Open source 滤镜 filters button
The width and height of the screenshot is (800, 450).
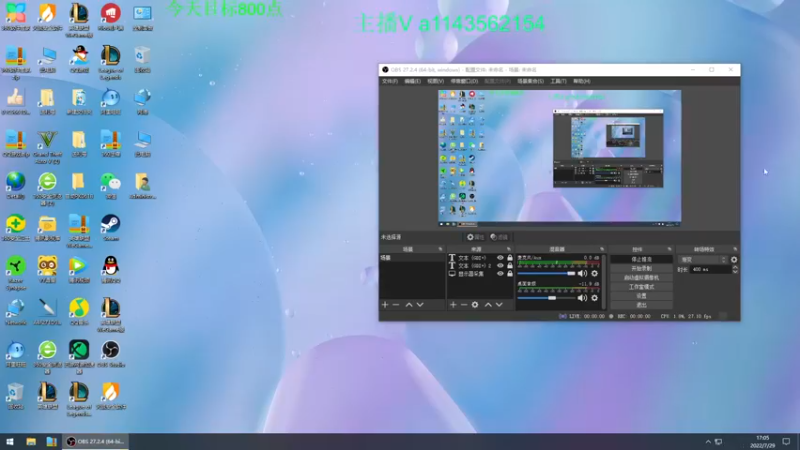pyautogui.click(x=499, y=237)
